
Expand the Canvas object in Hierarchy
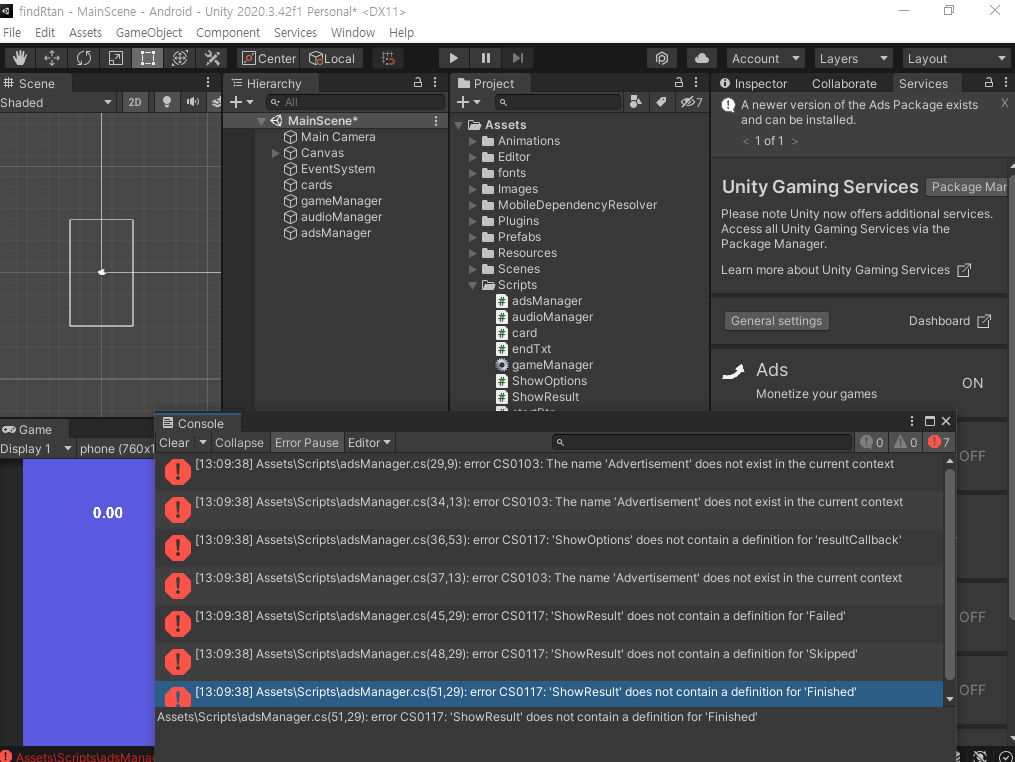[275, 153]
